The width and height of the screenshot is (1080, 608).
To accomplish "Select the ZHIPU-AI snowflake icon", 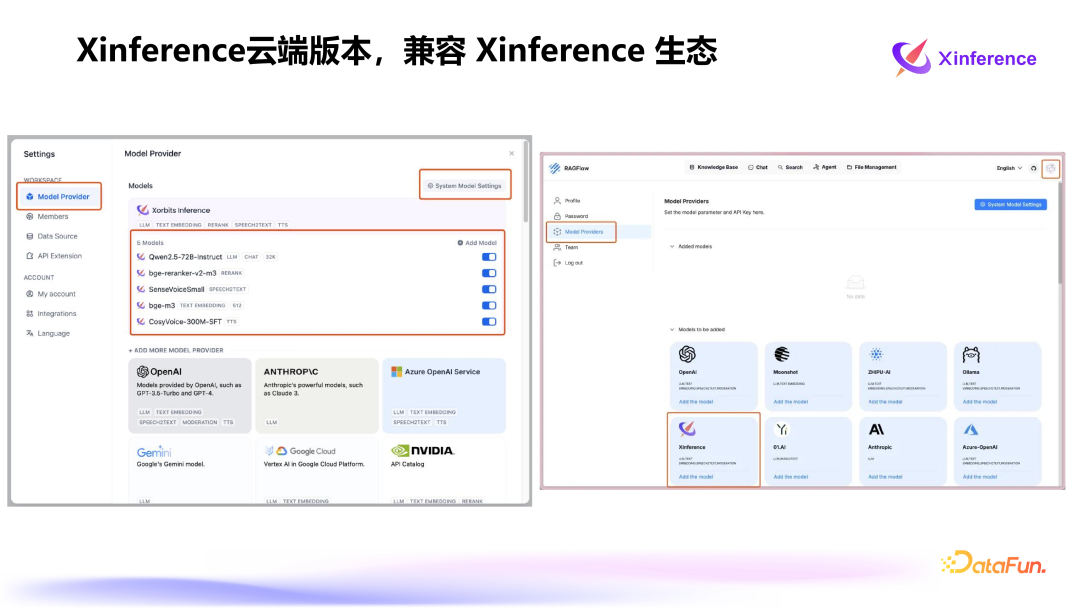I will [x=877, y=352].
